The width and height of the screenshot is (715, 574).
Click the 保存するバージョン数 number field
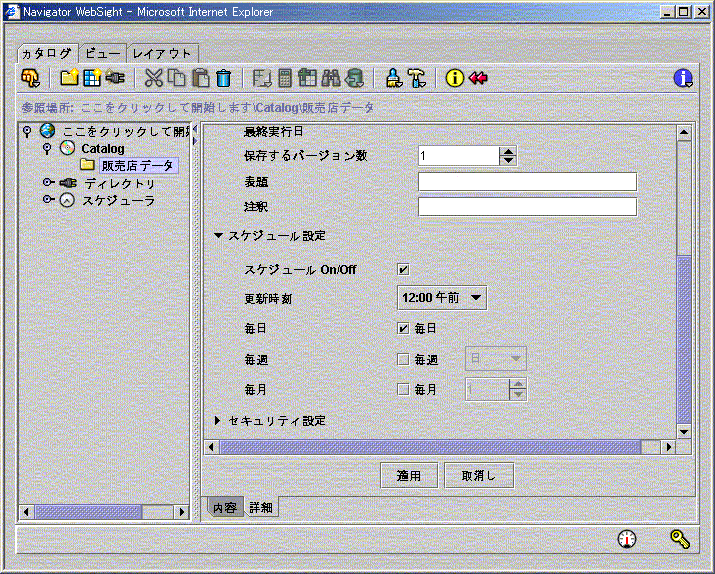[458, 156]
